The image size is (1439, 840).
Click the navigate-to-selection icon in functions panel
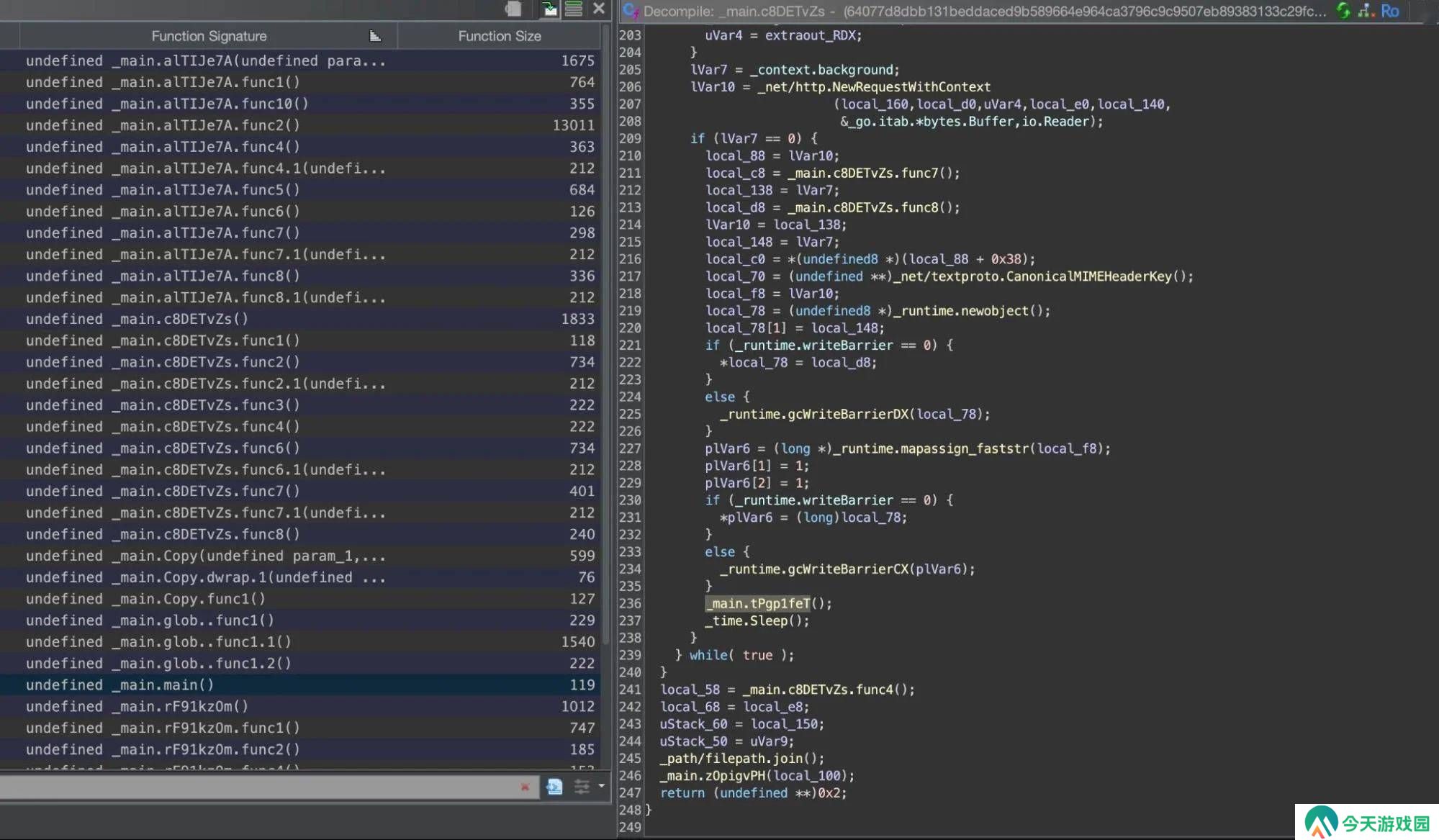(x=550, y=9)
